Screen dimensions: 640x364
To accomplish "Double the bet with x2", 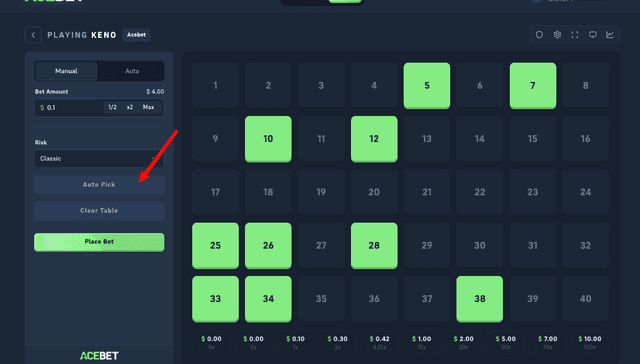I will pyautogui.click(x=130, y=107).
